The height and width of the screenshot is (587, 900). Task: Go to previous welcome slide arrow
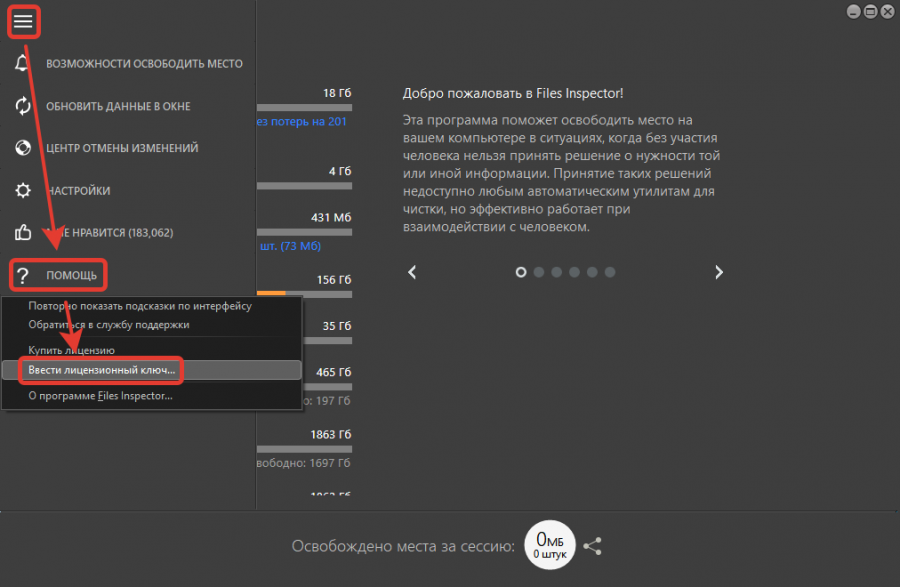[x=412, y=272]
